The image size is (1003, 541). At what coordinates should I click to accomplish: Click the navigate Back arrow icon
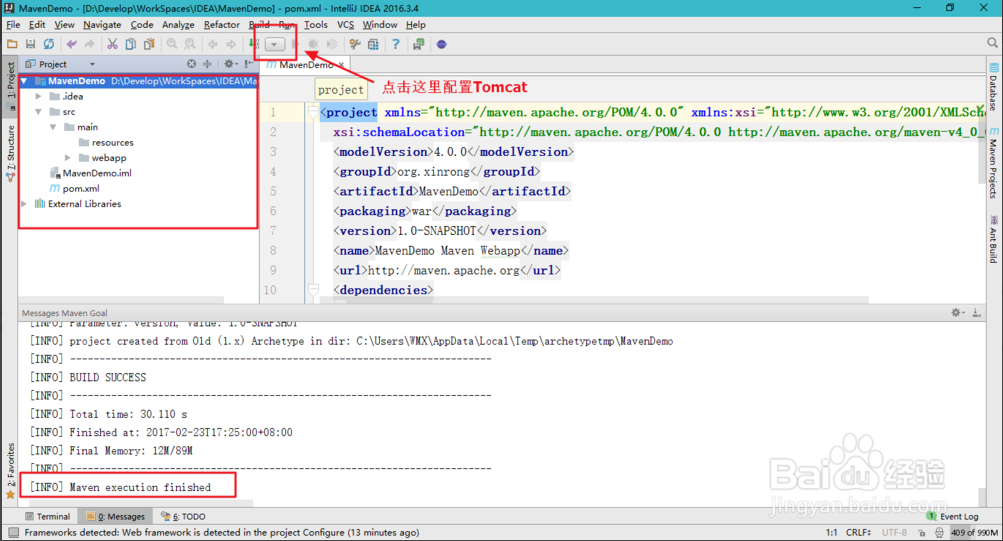click(x=212, y=44)
